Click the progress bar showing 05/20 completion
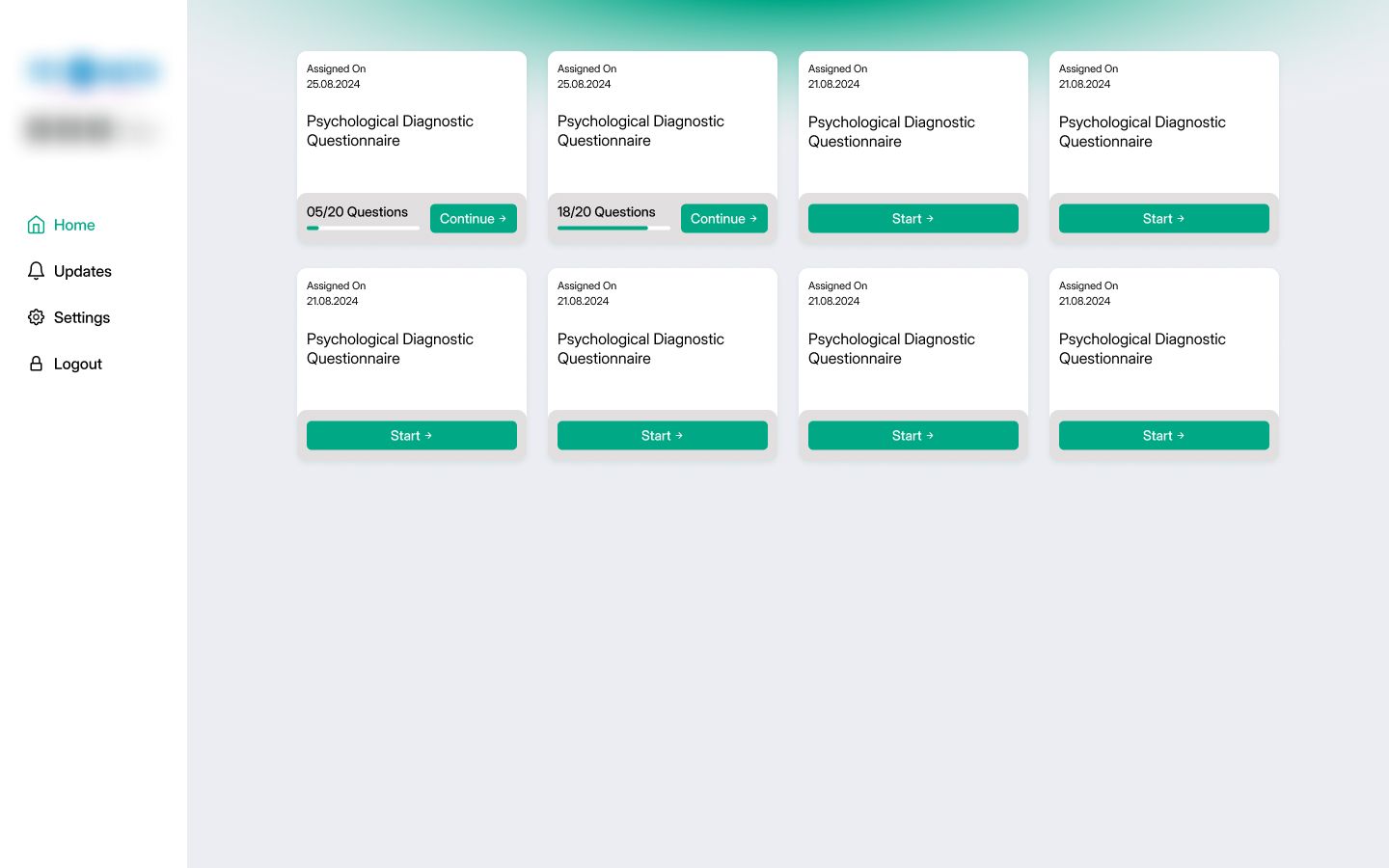 click(x=363, y=229)
